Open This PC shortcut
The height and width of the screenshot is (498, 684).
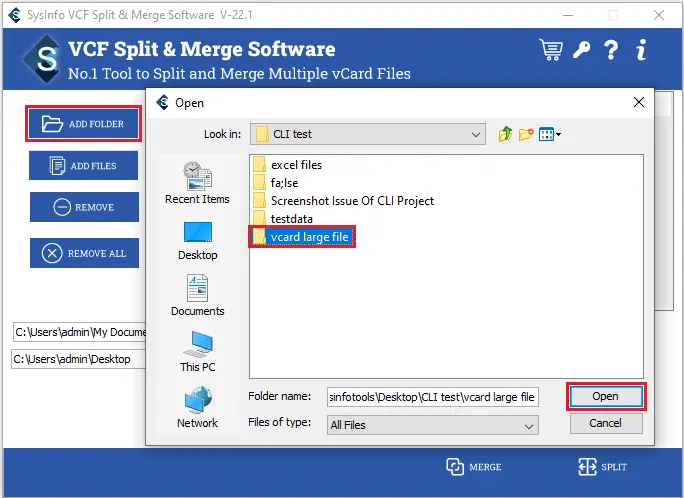[x=198, y=351]
